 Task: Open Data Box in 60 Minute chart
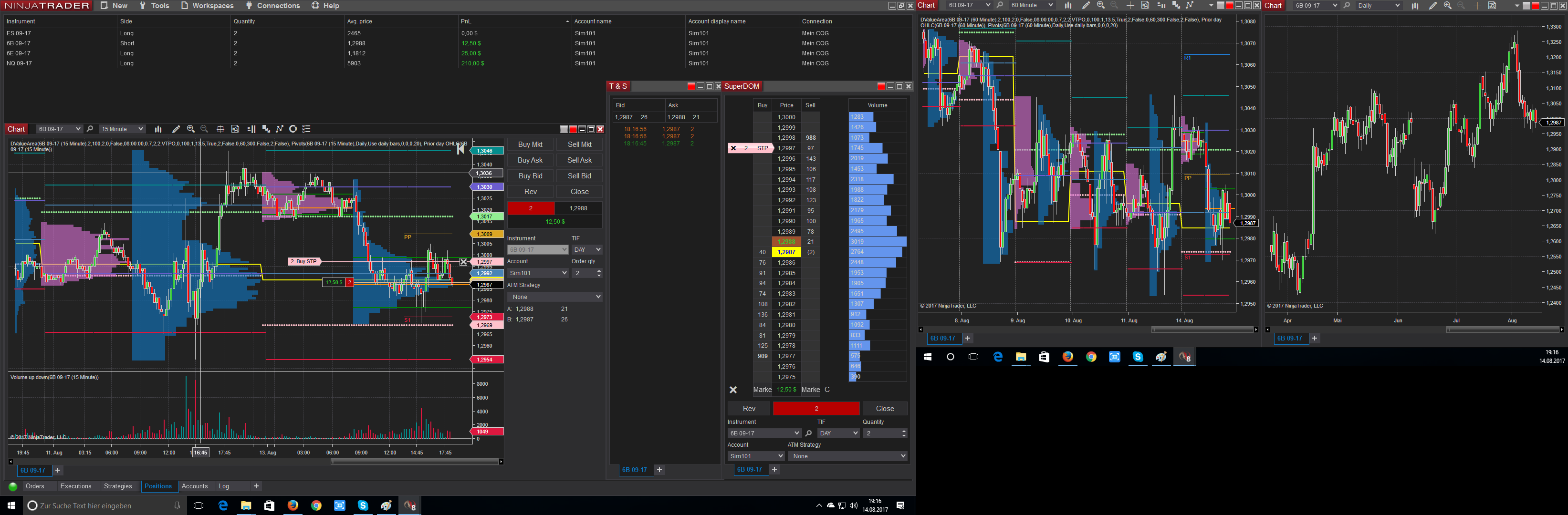tap(1145, 5)
